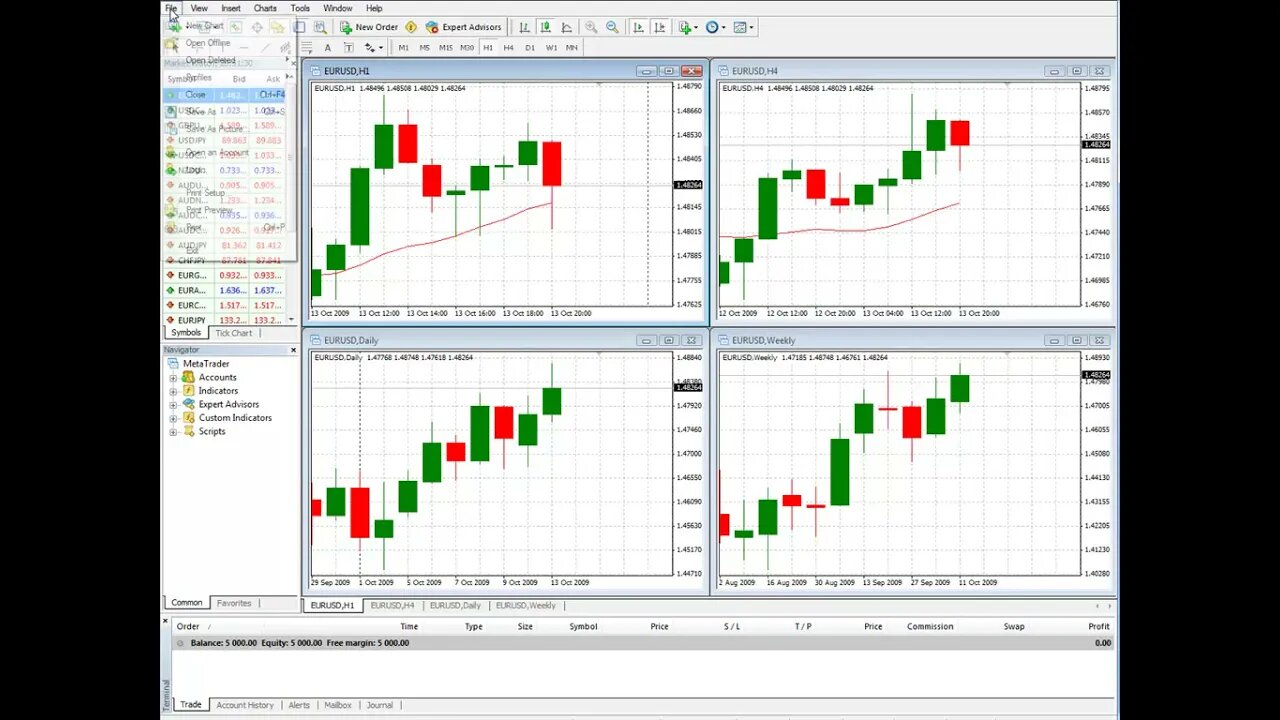1280x720 pixels.
Task: Open the Tools menu
Action: [300, 8]
